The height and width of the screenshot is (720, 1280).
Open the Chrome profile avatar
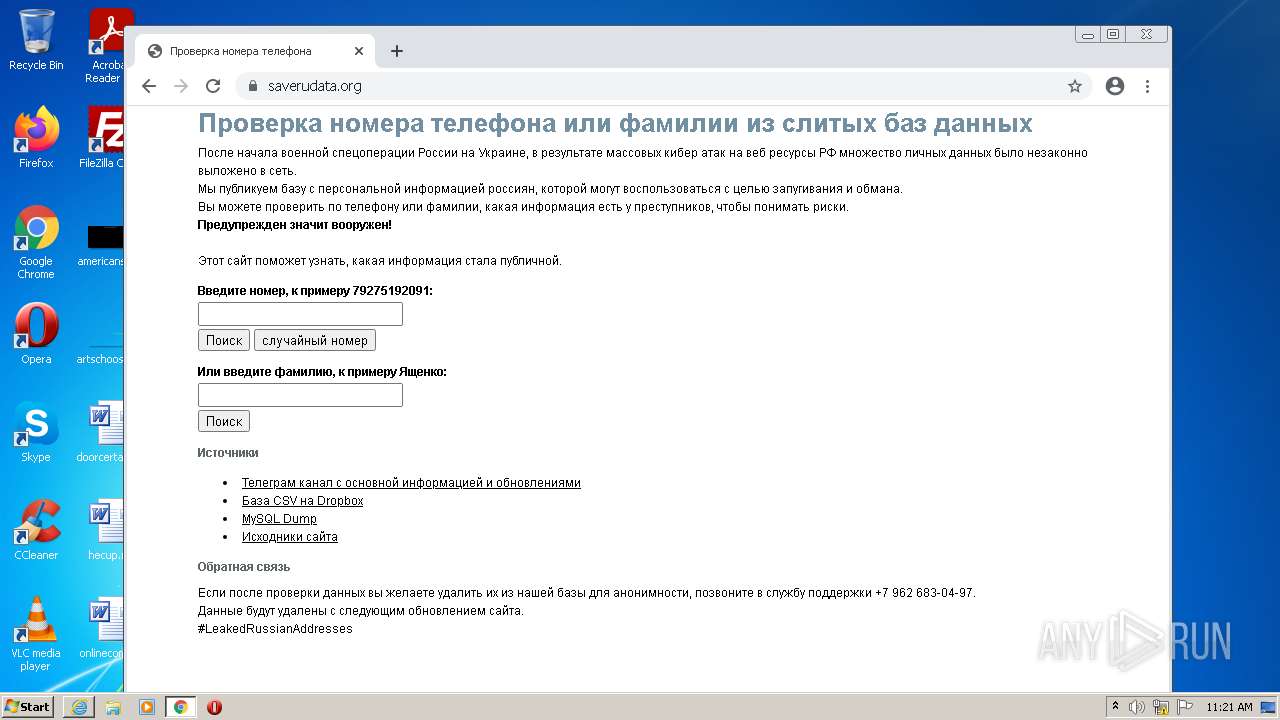tap(1115, 86)
